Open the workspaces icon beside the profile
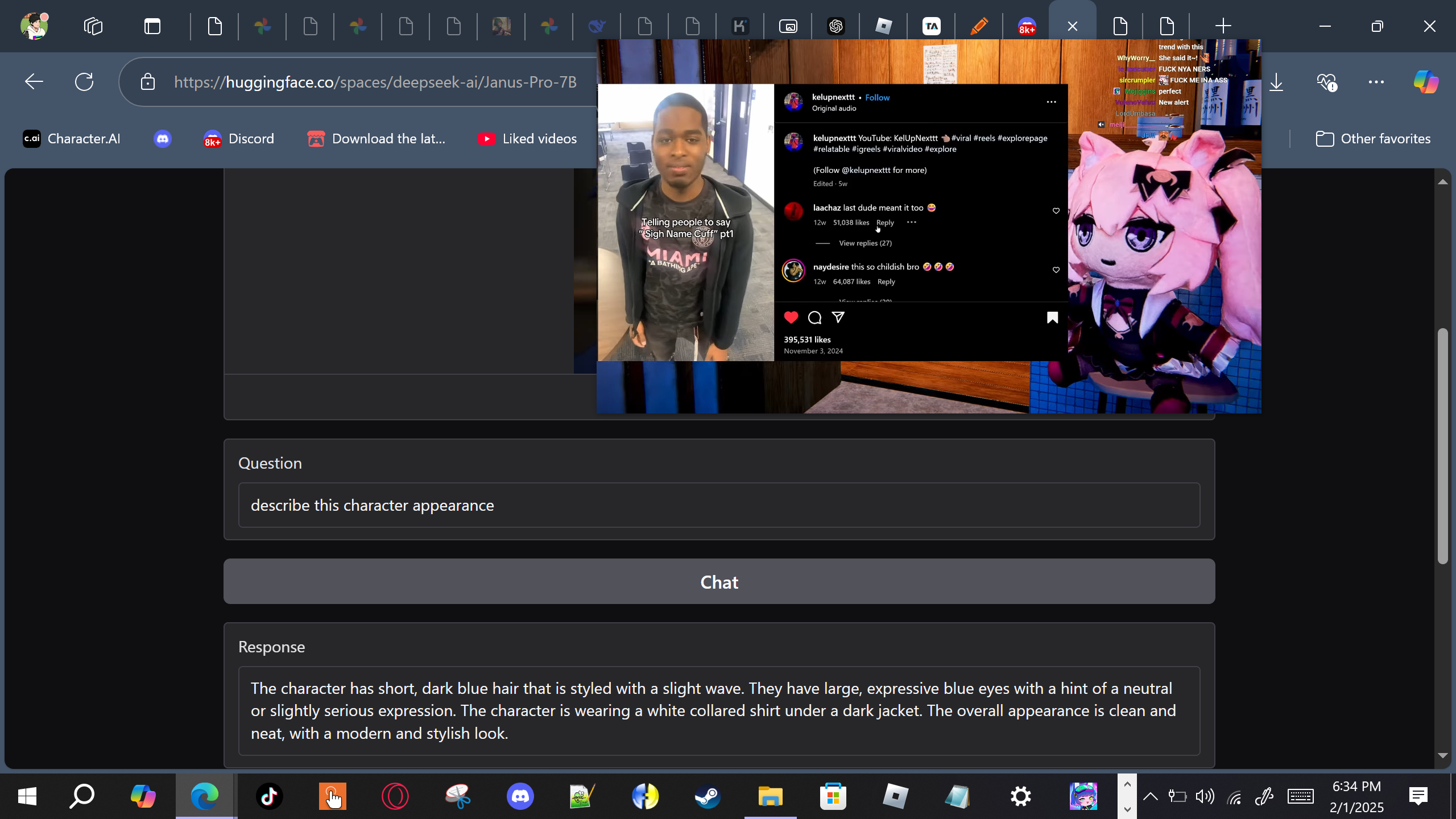The image size is (1456, 819). (93, 26)
